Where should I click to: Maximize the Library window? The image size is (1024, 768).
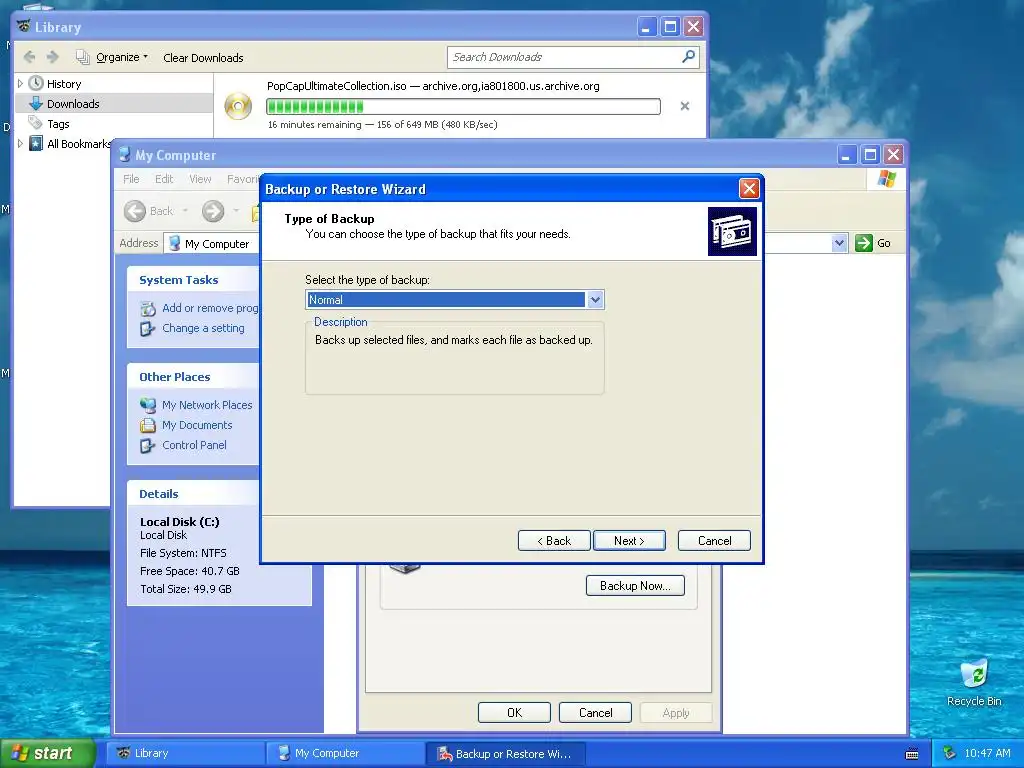click(x=670, y=27)
